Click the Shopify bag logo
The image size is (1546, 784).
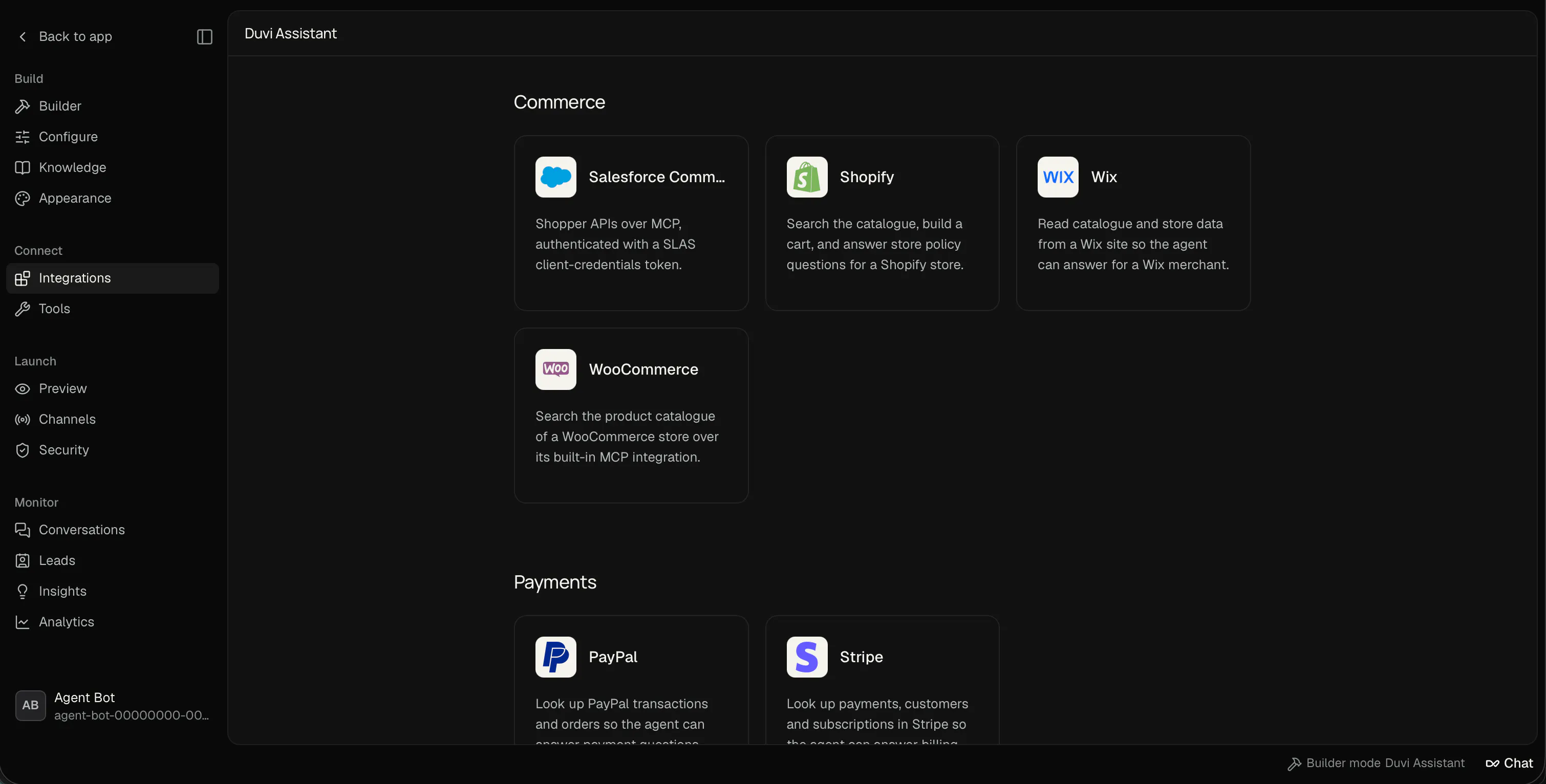807,177
